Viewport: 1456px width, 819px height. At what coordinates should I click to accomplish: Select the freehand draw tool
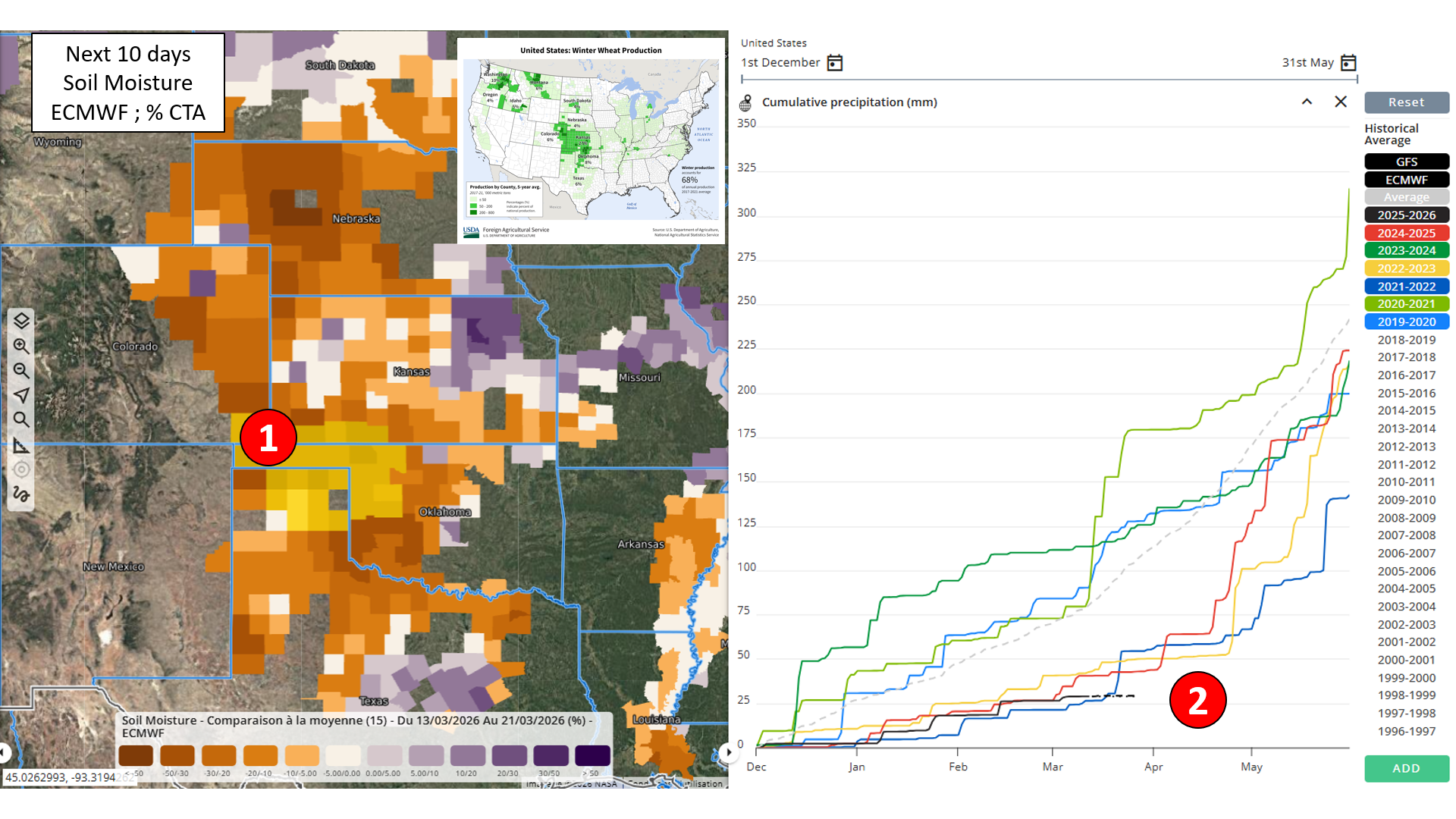[21, 494]
